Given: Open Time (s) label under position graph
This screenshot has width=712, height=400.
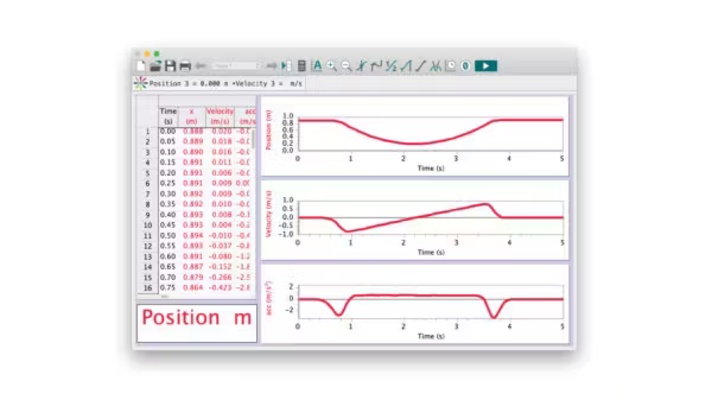Looking at the screenshot, I should coord(431,168).
